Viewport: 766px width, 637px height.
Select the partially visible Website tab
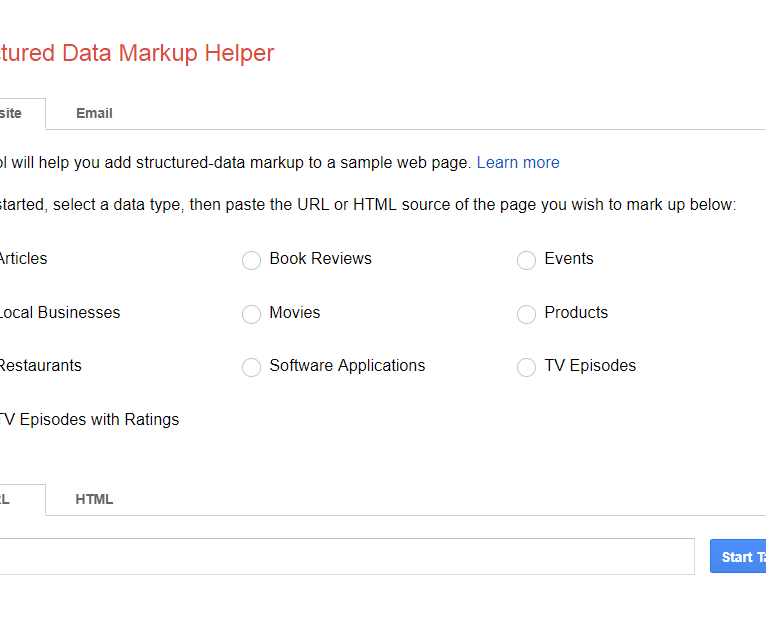coord(14,113)
